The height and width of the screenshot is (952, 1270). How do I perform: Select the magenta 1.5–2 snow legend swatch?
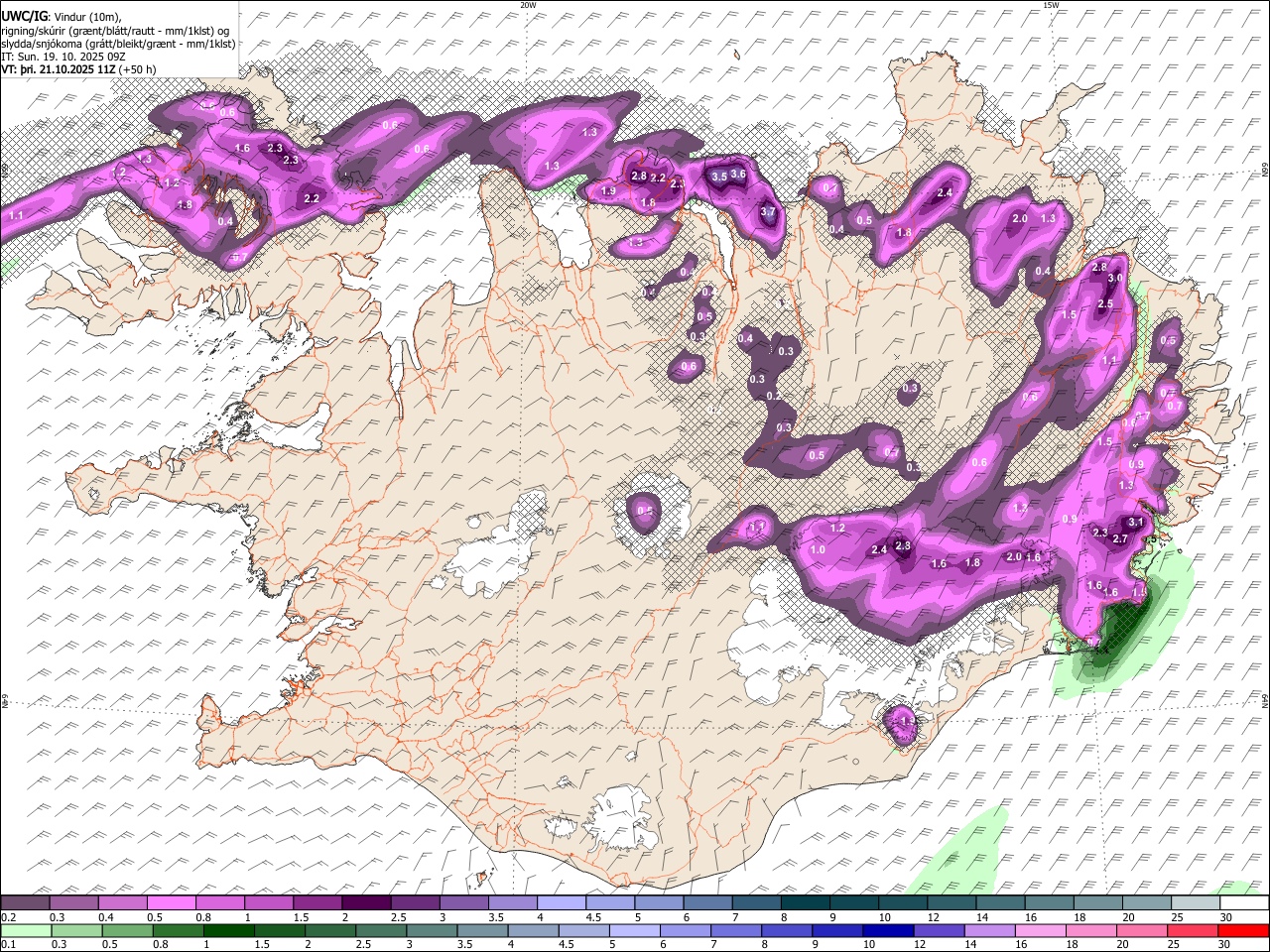click(x=317, y=903)
